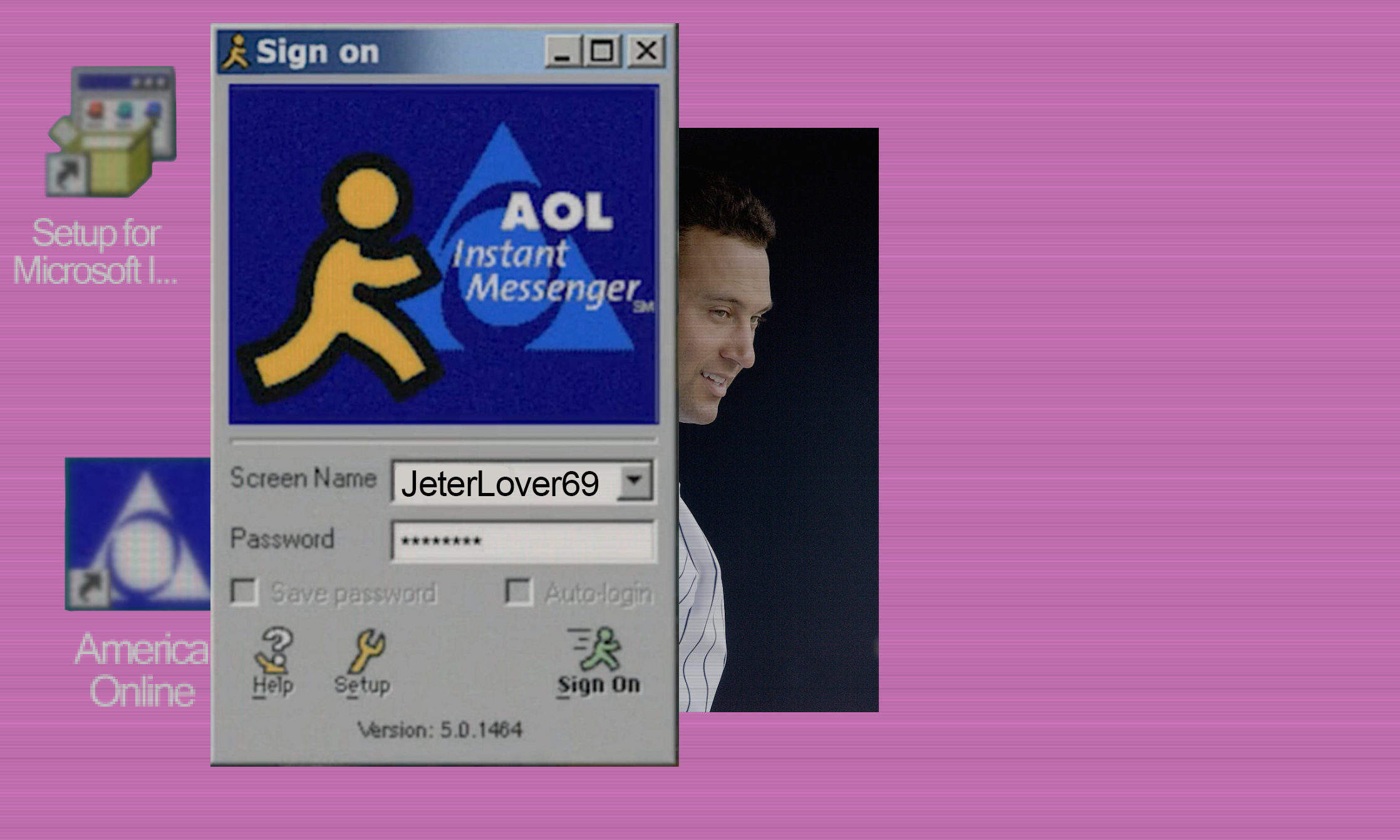Close the Sign on window
This screenshot has width=1400, height=840.
coord(646,51)
